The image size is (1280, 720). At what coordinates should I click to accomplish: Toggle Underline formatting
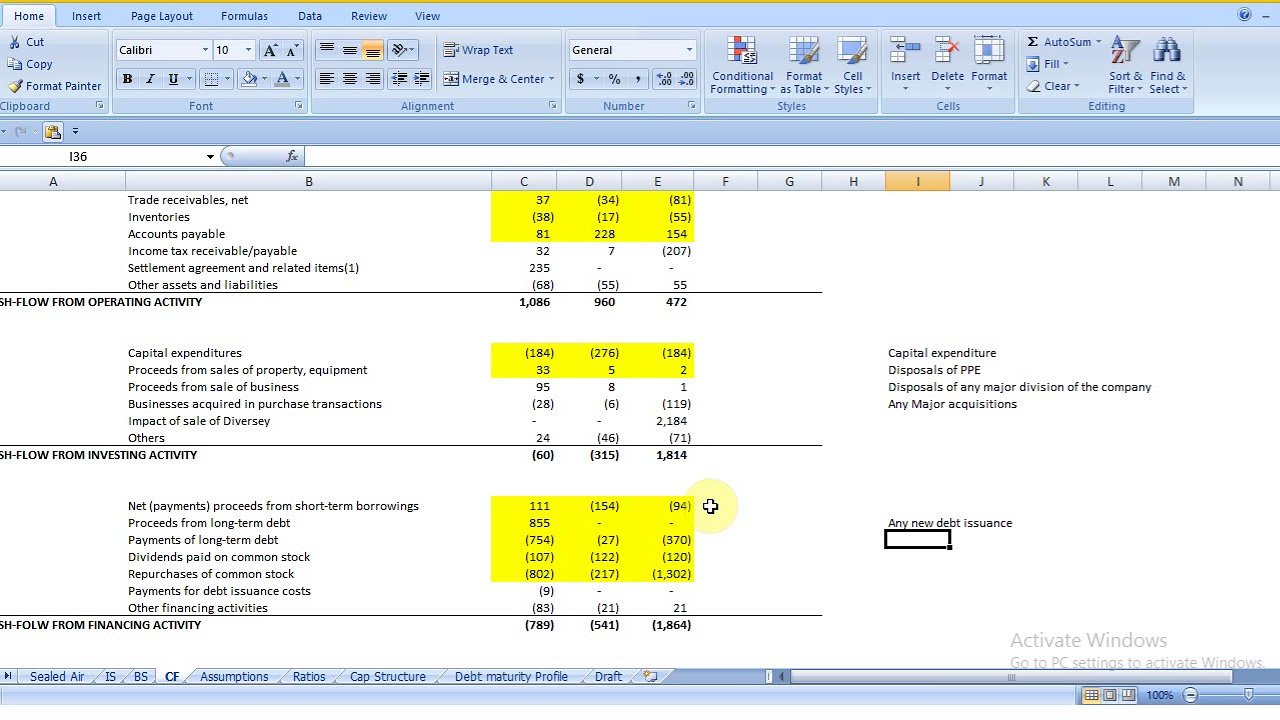point(173,79)
